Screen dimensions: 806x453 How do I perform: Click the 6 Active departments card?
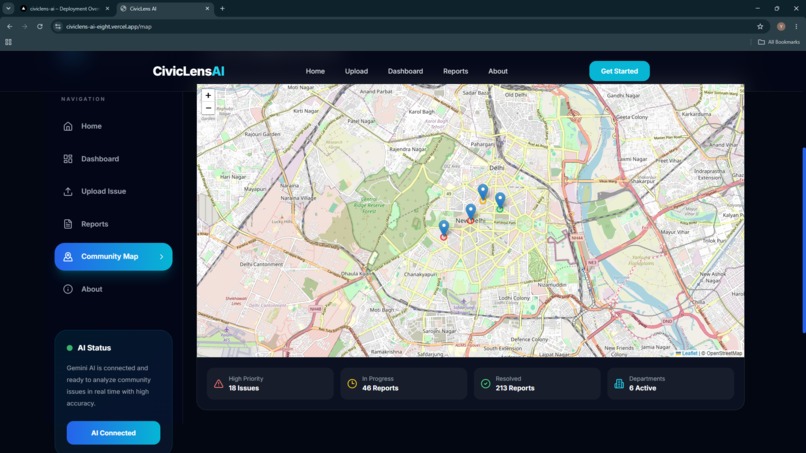pyautogui.click(x=670, y=384)
